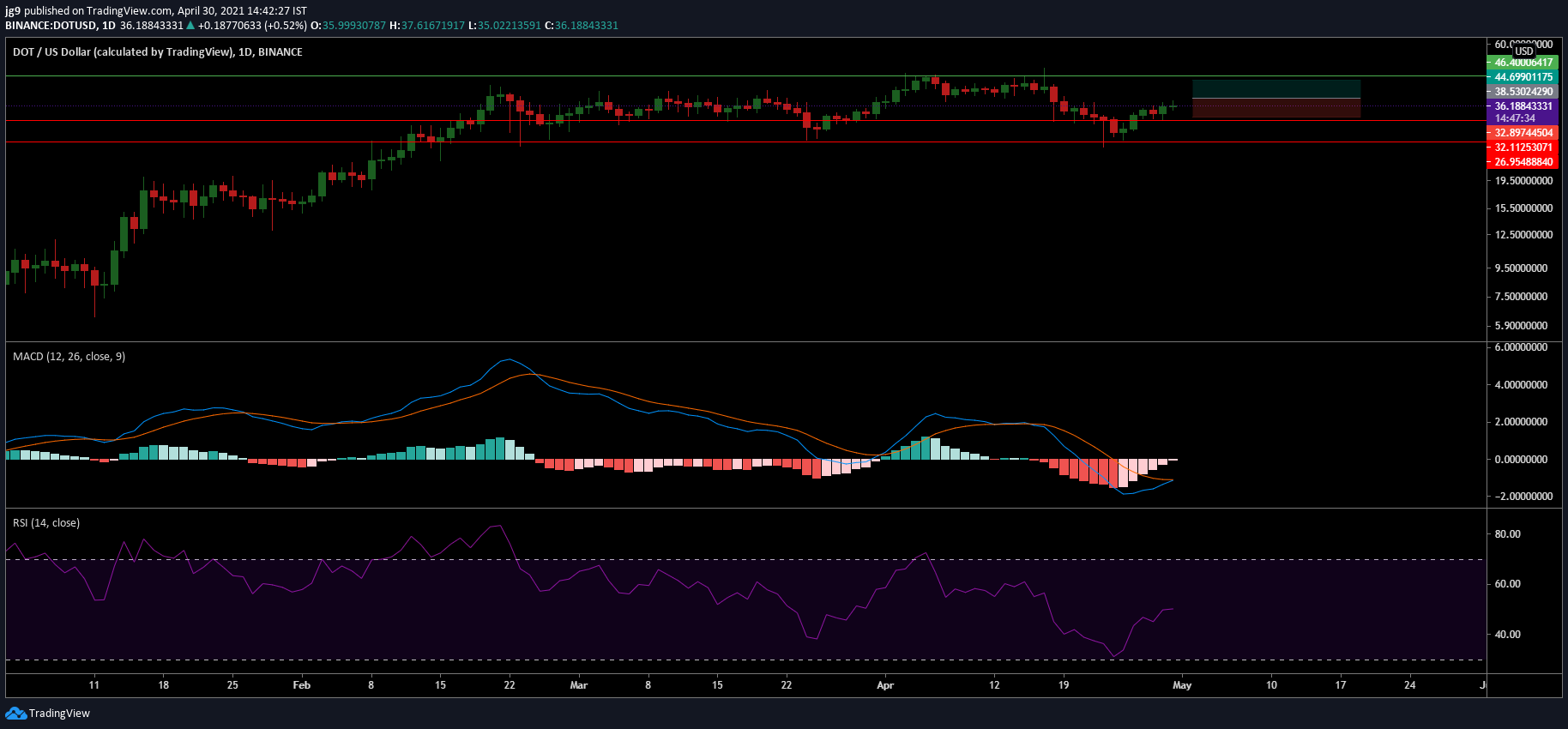Click the Mar label on the time axis
The width and height of the screenshot is (1568, 729).
(x=579, y=685)
